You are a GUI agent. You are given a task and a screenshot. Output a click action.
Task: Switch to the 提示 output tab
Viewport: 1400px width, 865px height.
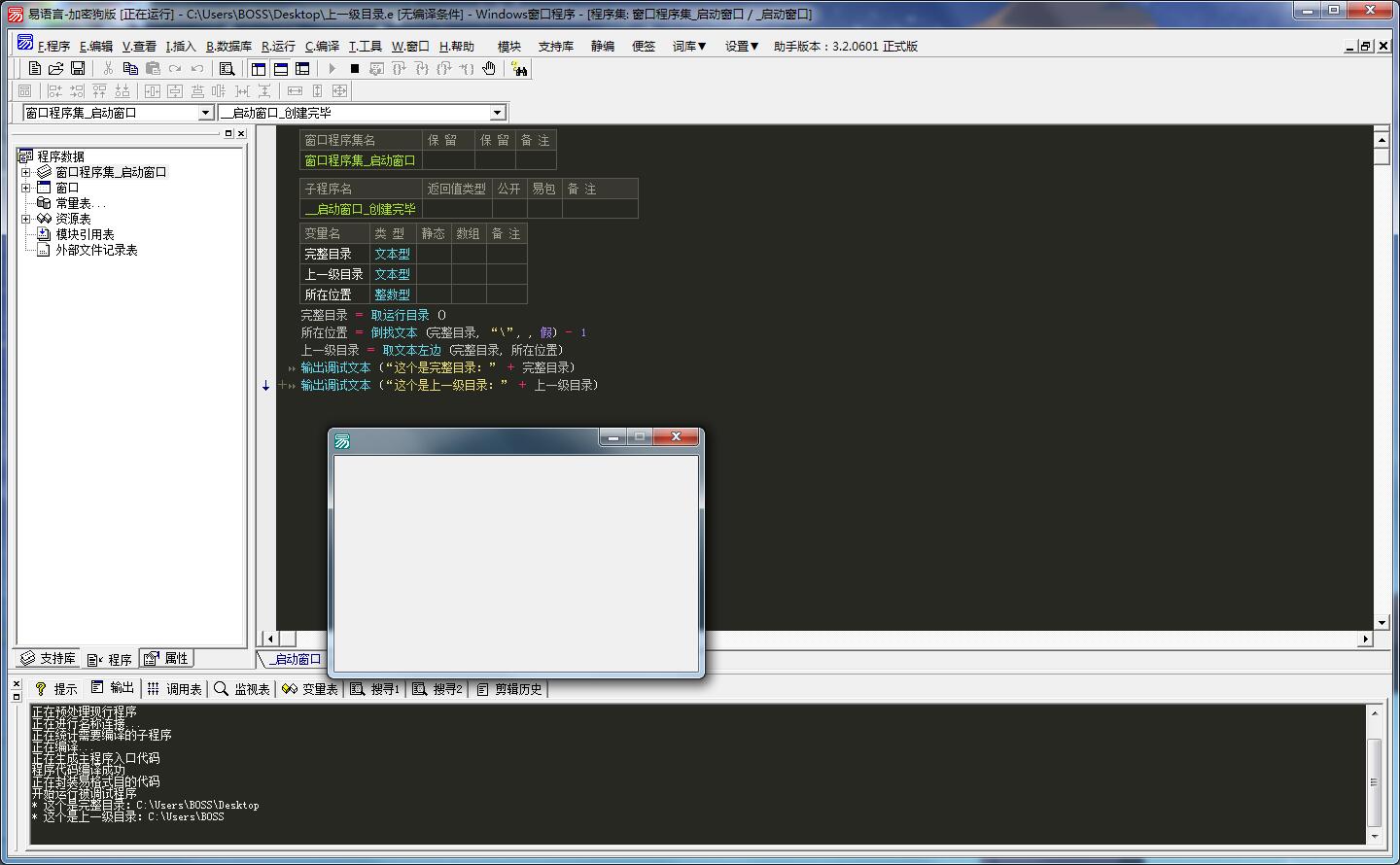pos(55,688)
